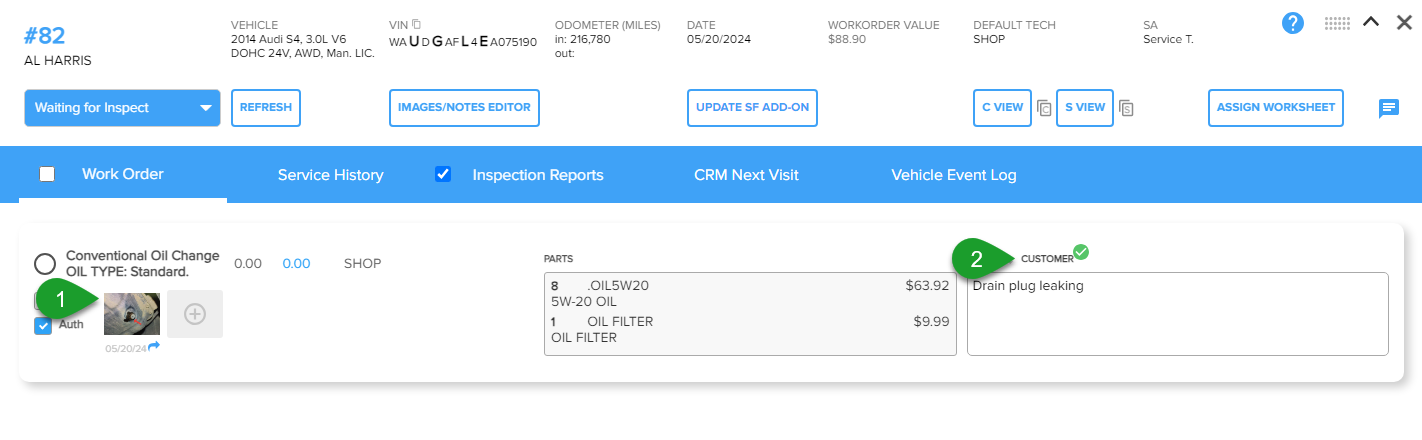This screenshot has width=1422, height=440.
Task: Click the blue 0.00 value link
Action: point(296,263)
